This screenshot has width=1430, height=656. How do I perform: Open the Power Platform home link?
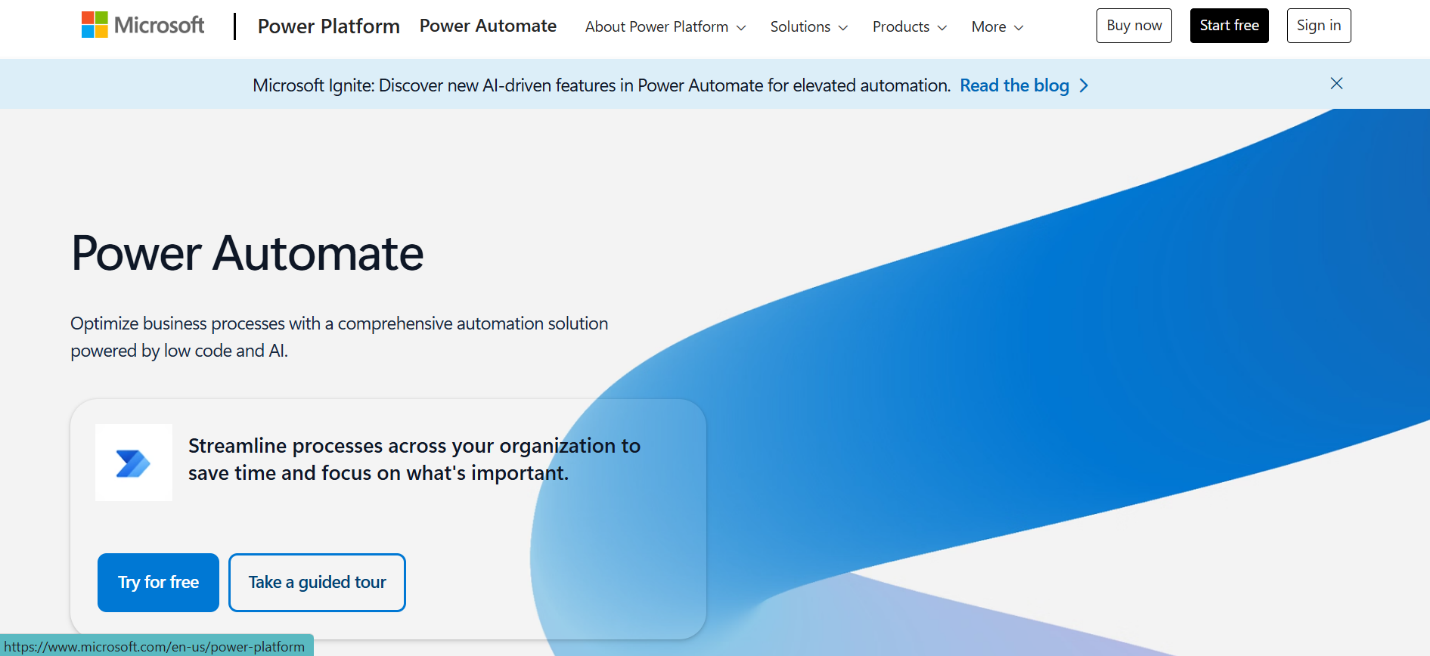tap(328, 26)
